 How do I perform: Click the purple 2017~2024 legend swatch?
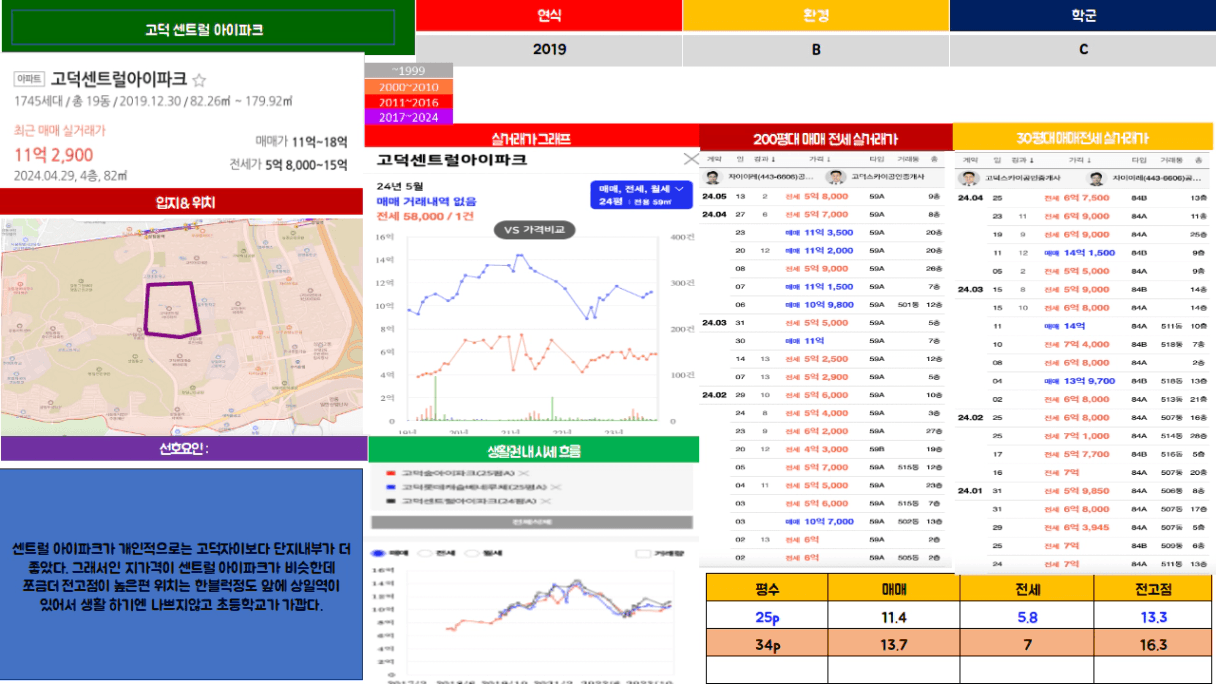click(408, 117)
